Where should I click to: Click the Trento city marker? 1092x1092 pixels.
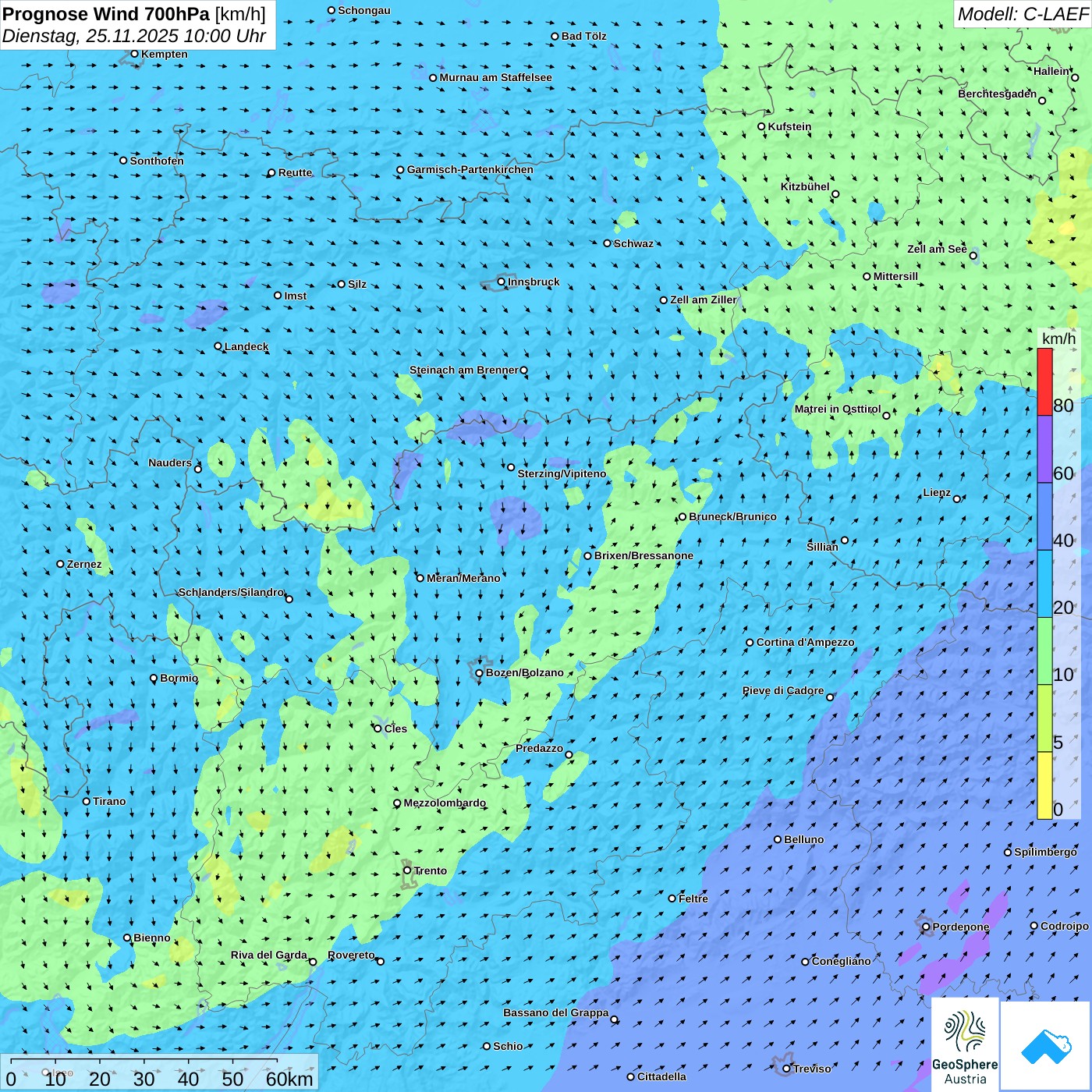click(x=407, y=870)
